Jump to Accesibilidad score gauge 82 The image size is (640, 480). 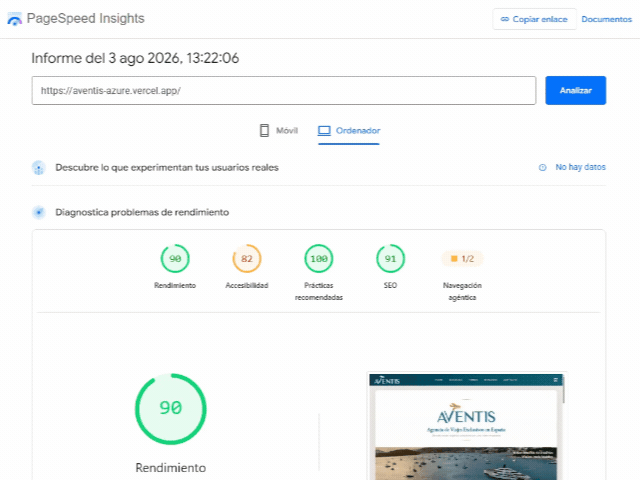[x=247, y=258]
